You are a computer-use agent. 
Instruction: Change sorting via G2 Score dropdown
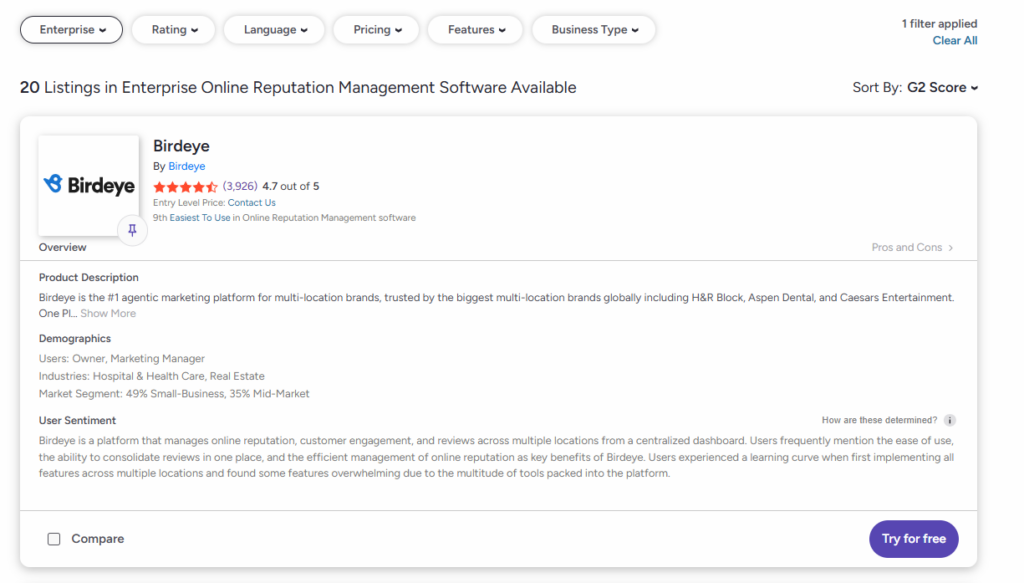[x=942, y=88]
